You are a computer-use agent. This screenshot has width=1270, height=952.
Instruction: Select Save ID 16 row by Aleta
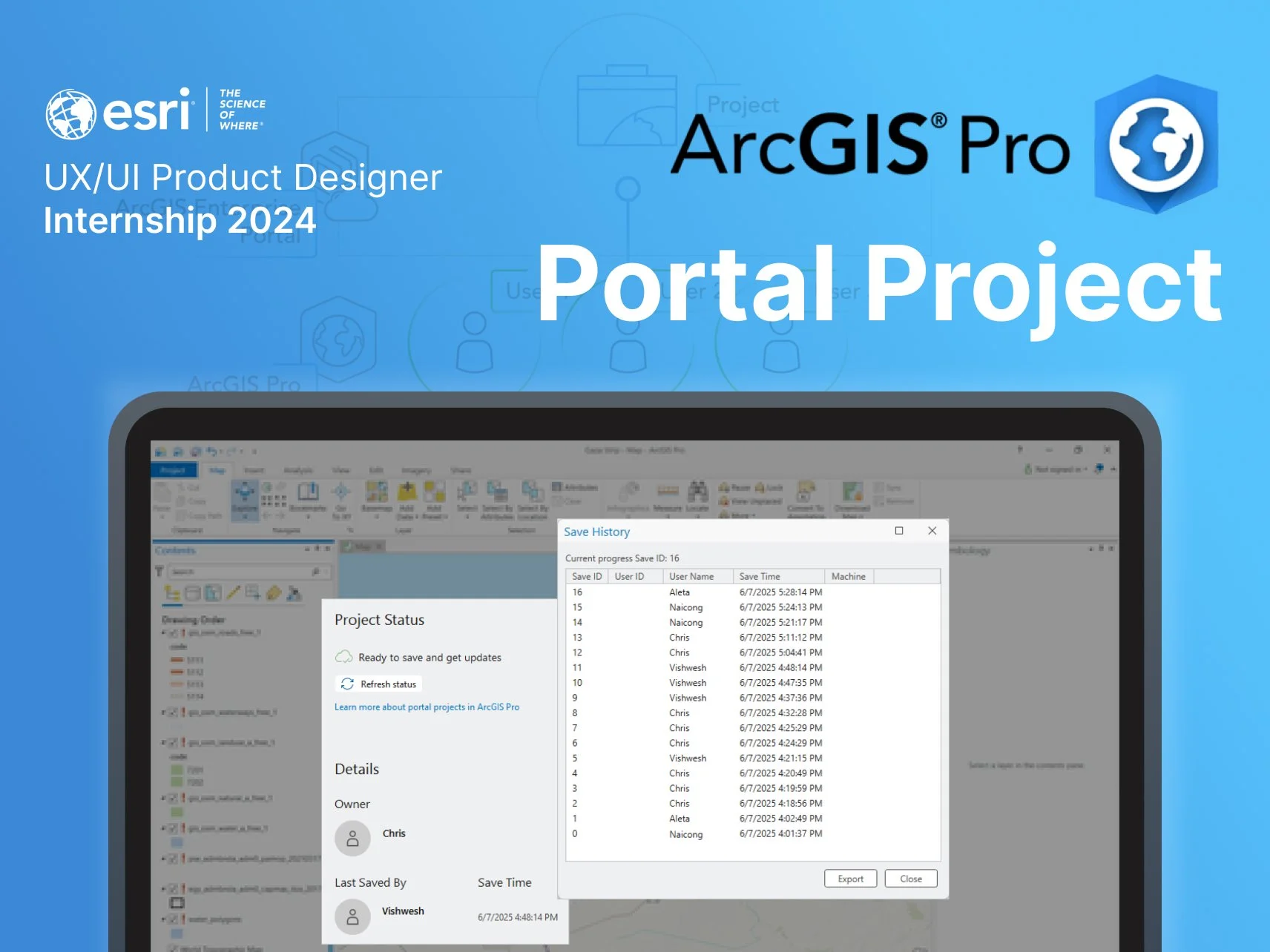coord(753,592)
